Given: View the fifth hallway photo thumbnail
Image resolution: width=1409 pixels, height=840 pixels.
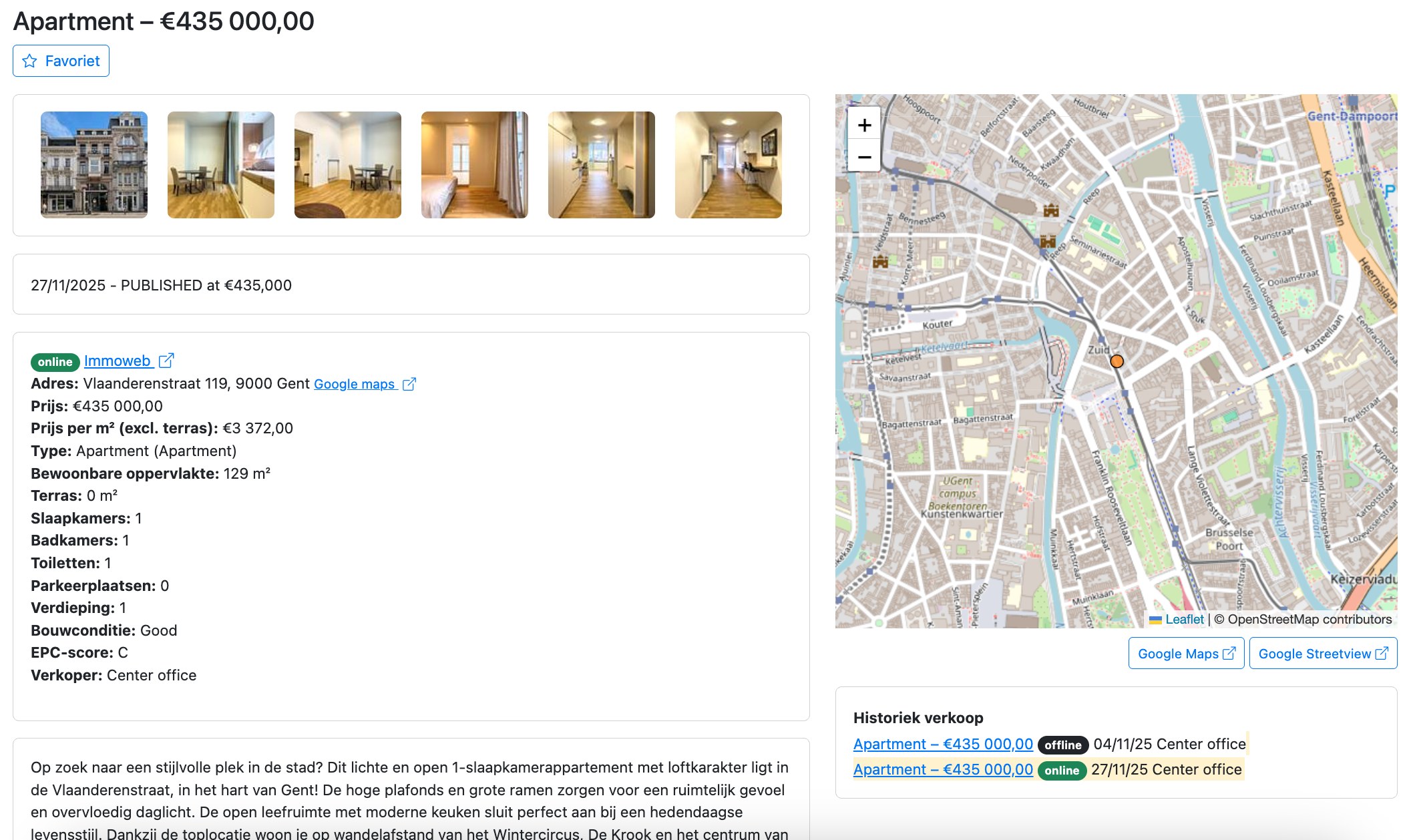Looking at the screenshot, I should [x=602, y=165].
